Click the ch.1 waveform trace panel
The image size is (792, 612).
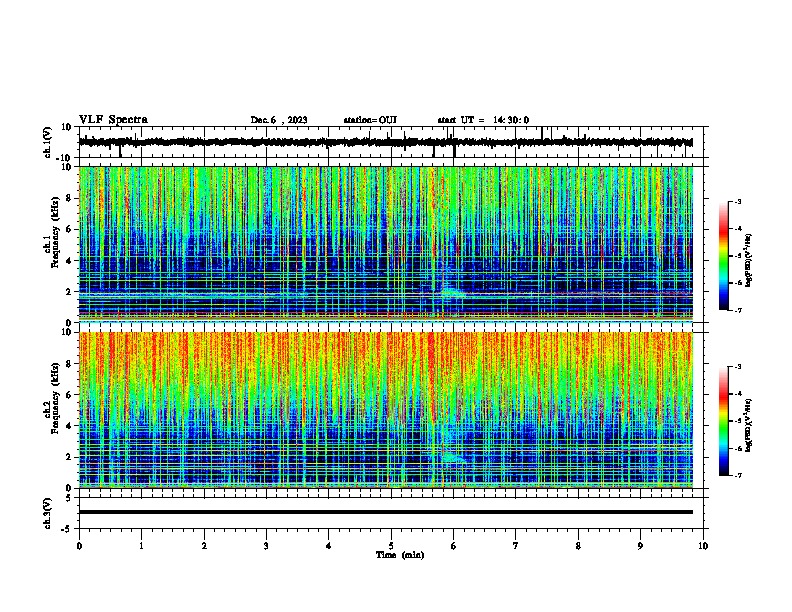391,142
